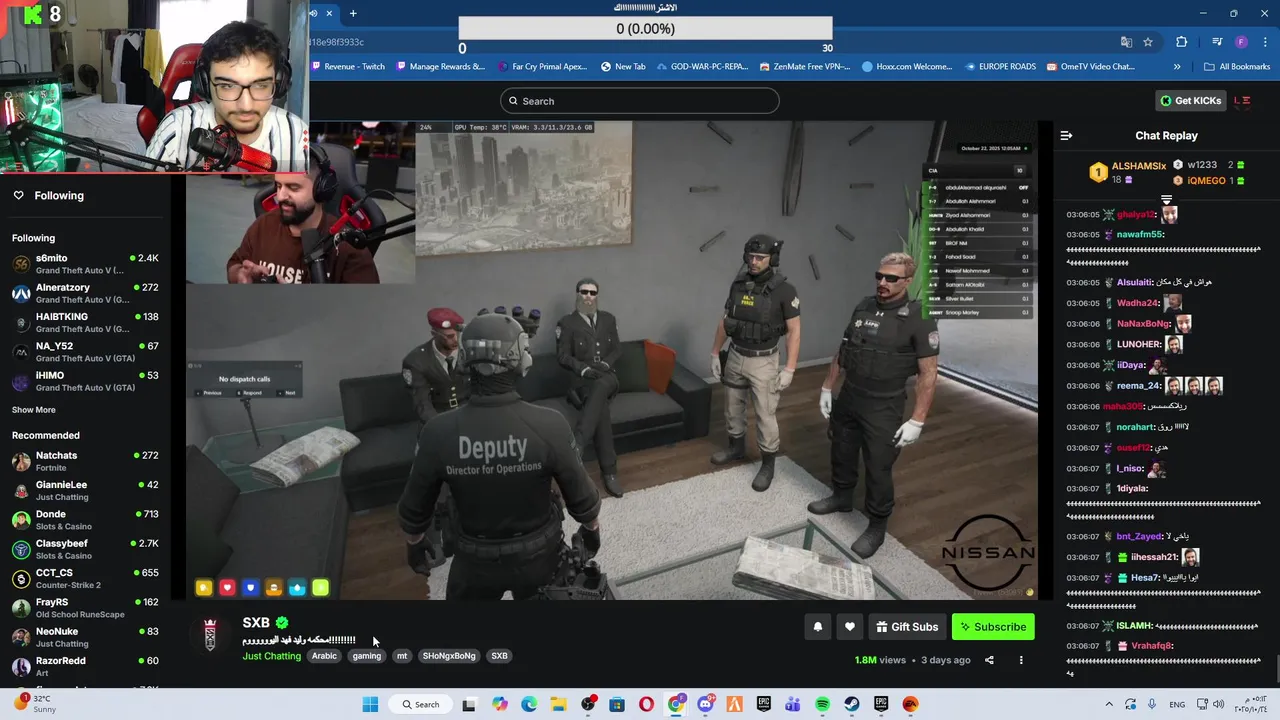Click the SXB channel avatar
The image size is (1280, 720).
(210, 635)
